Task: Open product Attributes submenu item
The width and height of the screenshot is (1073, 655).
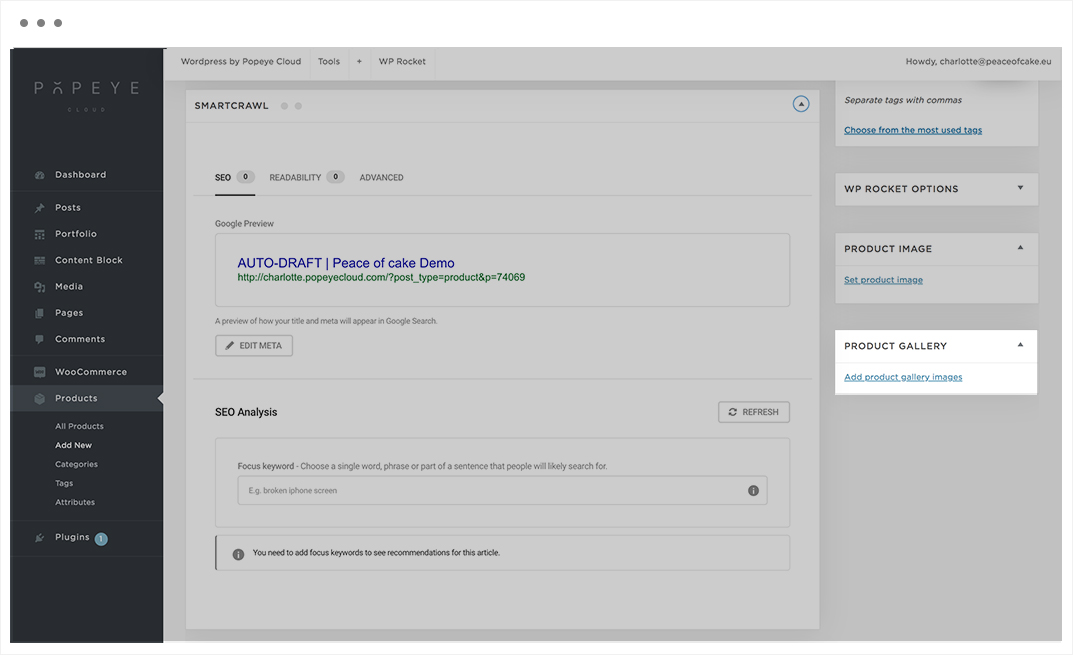Action: coord(75,502)
